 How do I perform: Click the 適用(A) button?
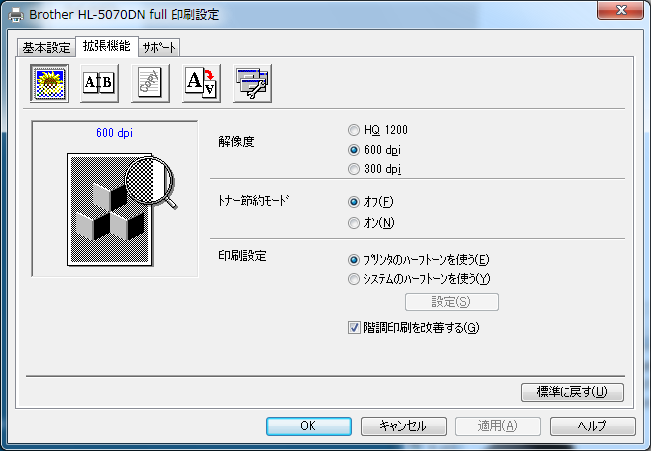pyautogui.click(x=498, y=426)
